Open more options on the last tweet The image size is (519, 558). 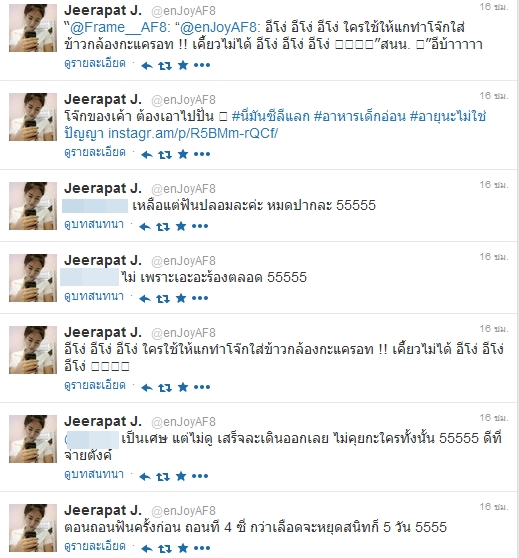202,548
